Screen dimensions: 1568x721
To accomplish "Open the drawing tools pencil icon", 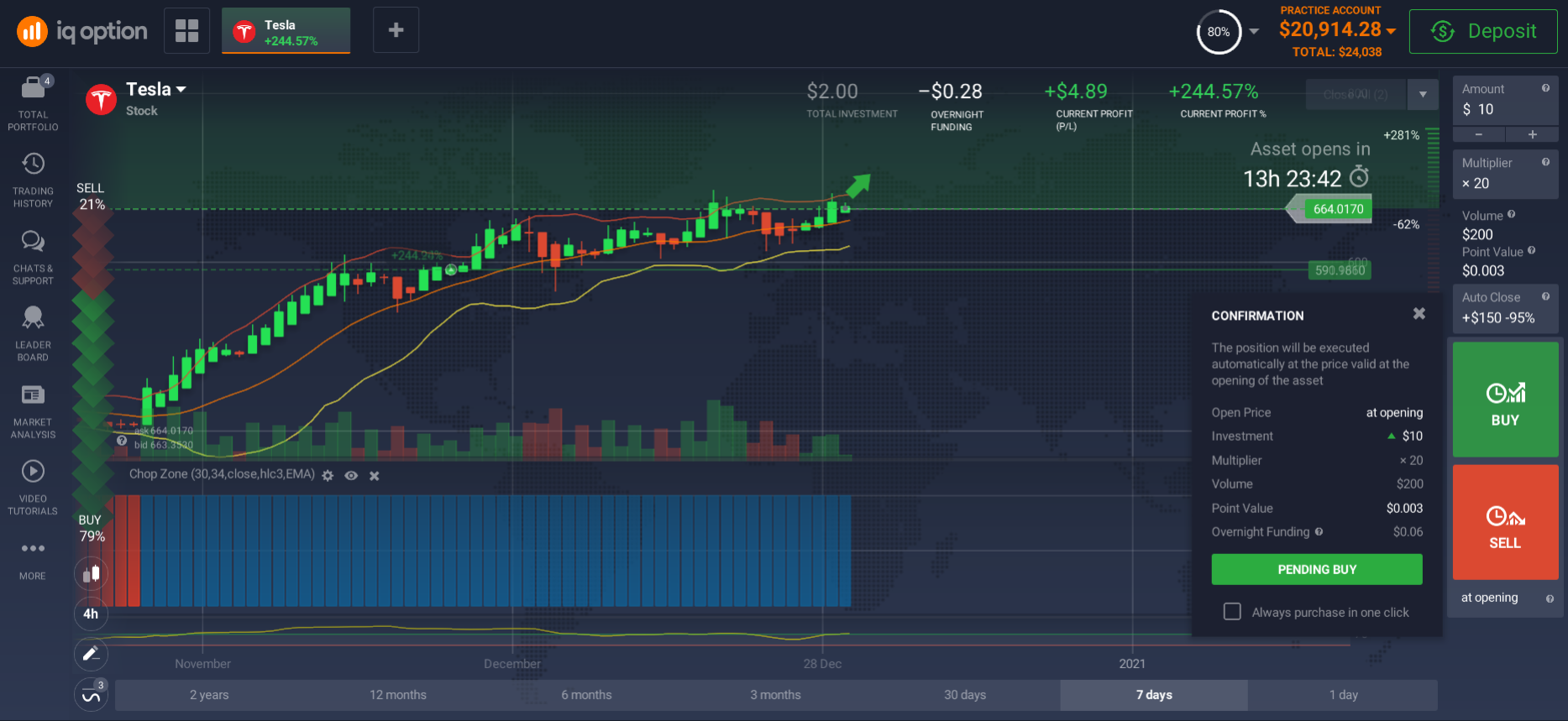I will coord(91,654).
